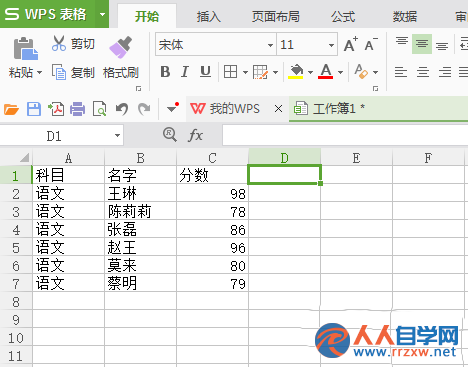Print with the printer icon

tap(77, 109)
